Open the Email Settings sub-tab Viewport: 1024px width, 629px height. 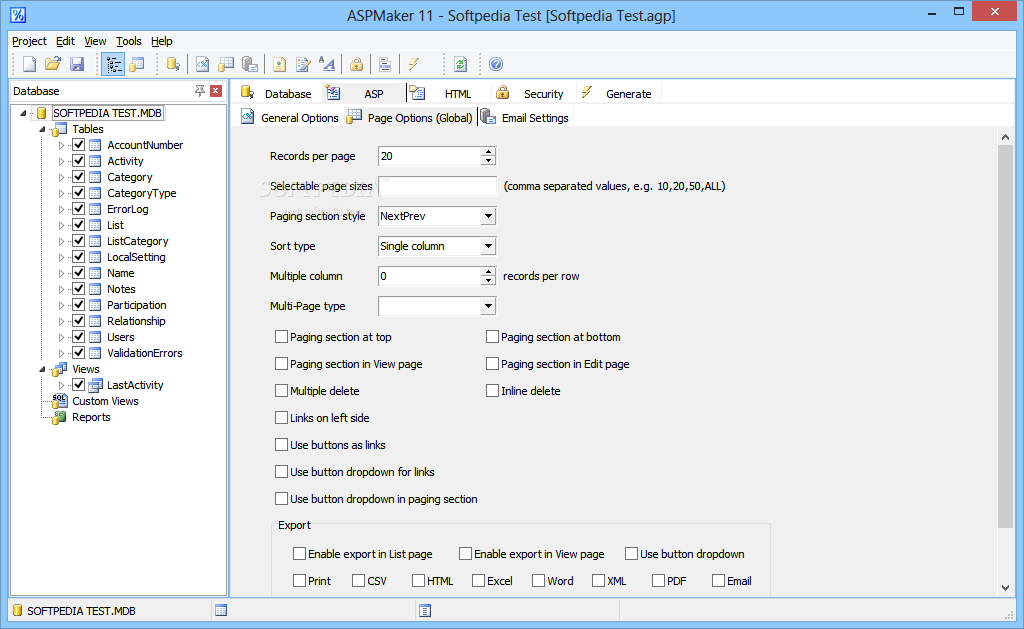tap(525, 118)
